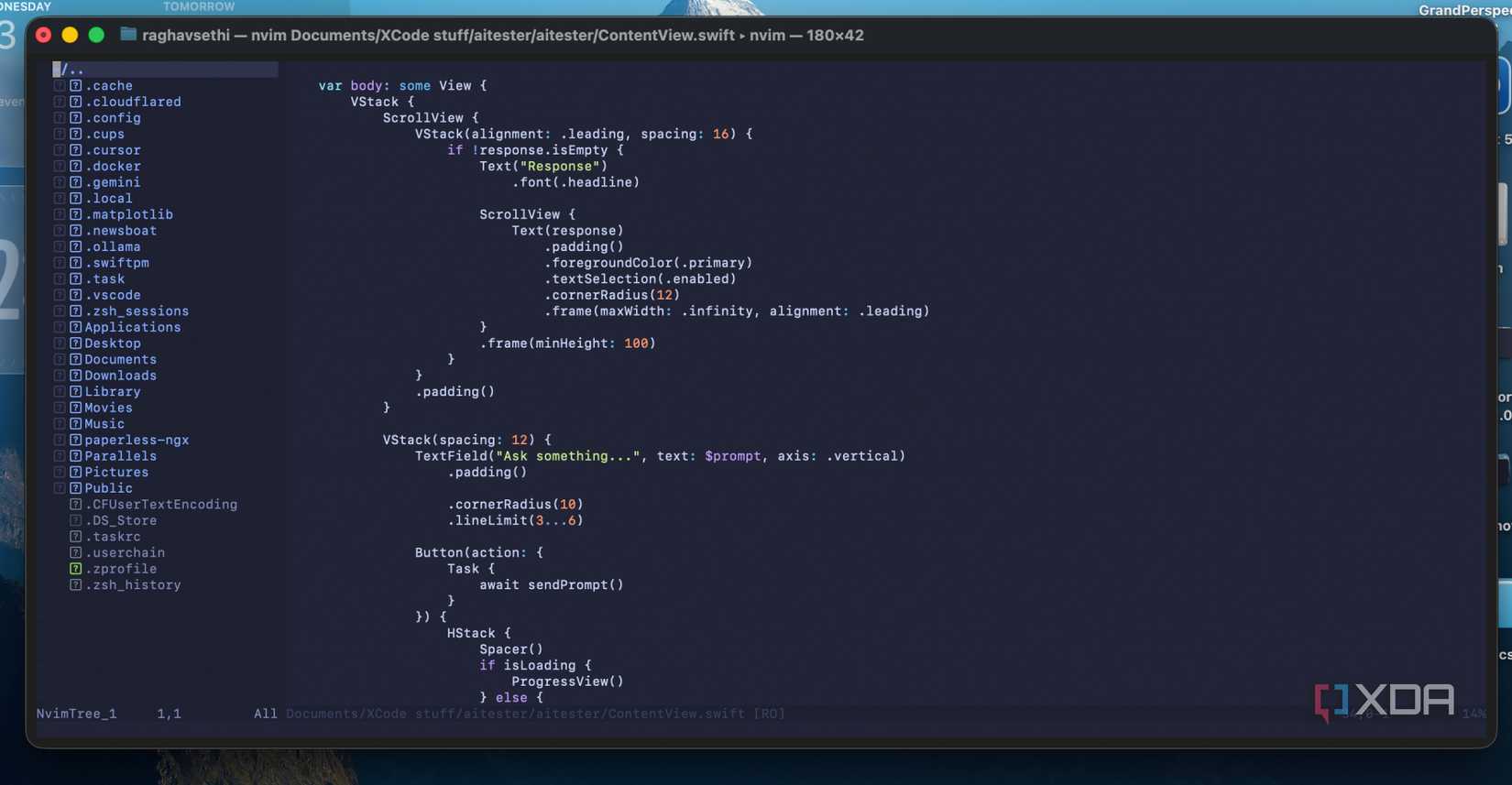The width and height of the screenshot is (1512, 785).
Task: Click the 'VStack(spacing: 12) {' line
Action: 467,440
